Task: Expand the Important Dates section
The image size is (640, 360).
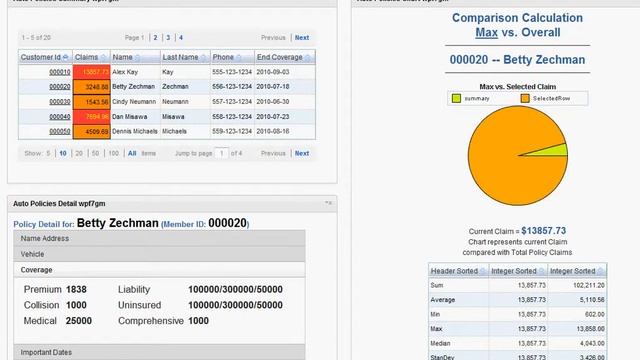Action: [159, 352]
